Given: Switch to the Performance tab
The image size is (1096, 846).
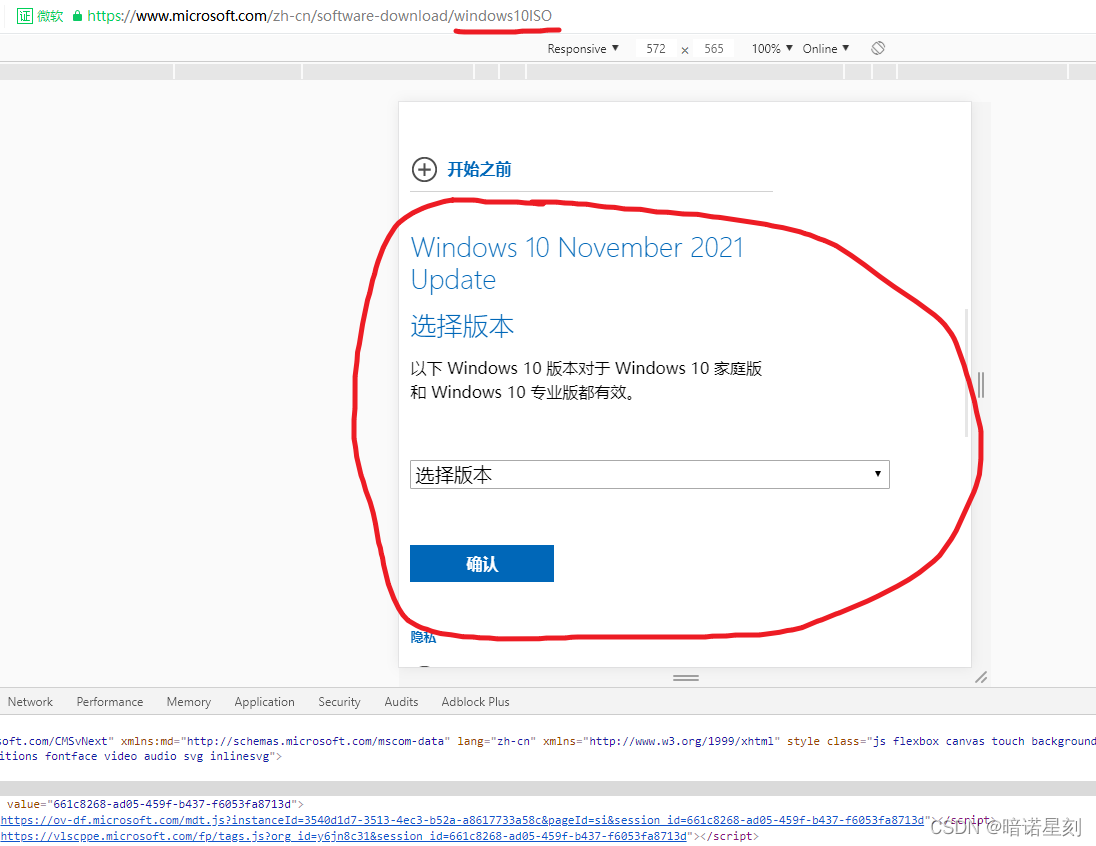Looking at the screenshot, I should 110,701.
